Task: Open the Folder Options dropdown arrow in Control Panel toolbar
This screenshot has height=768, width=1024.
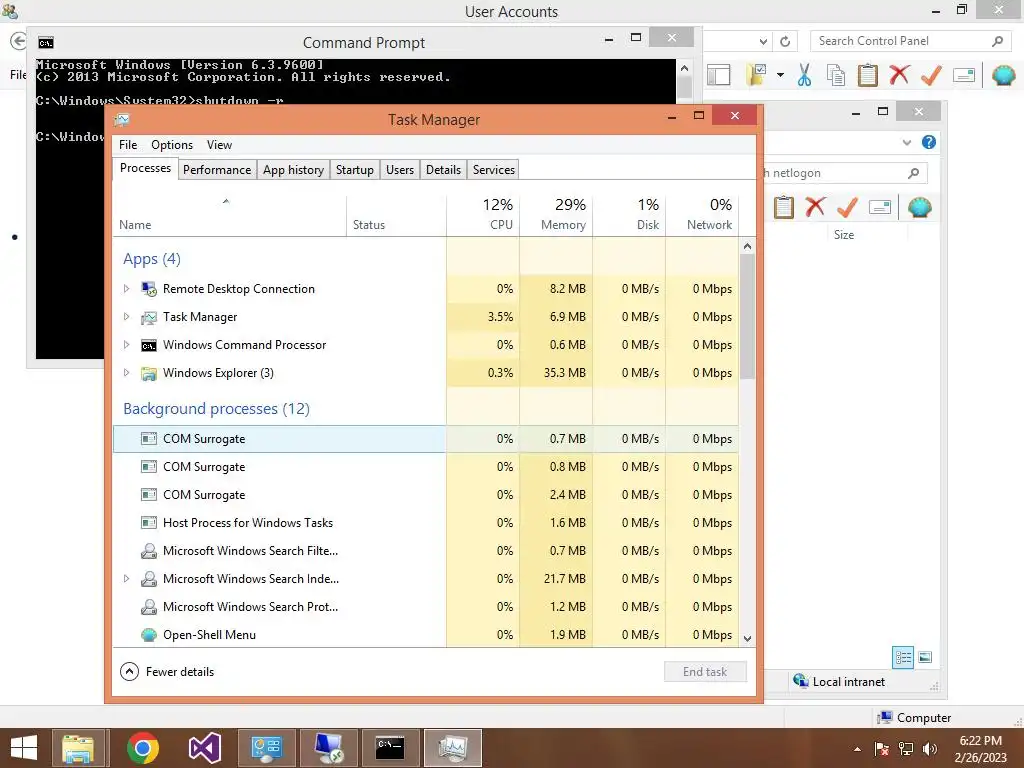Action: pos(780,75)
